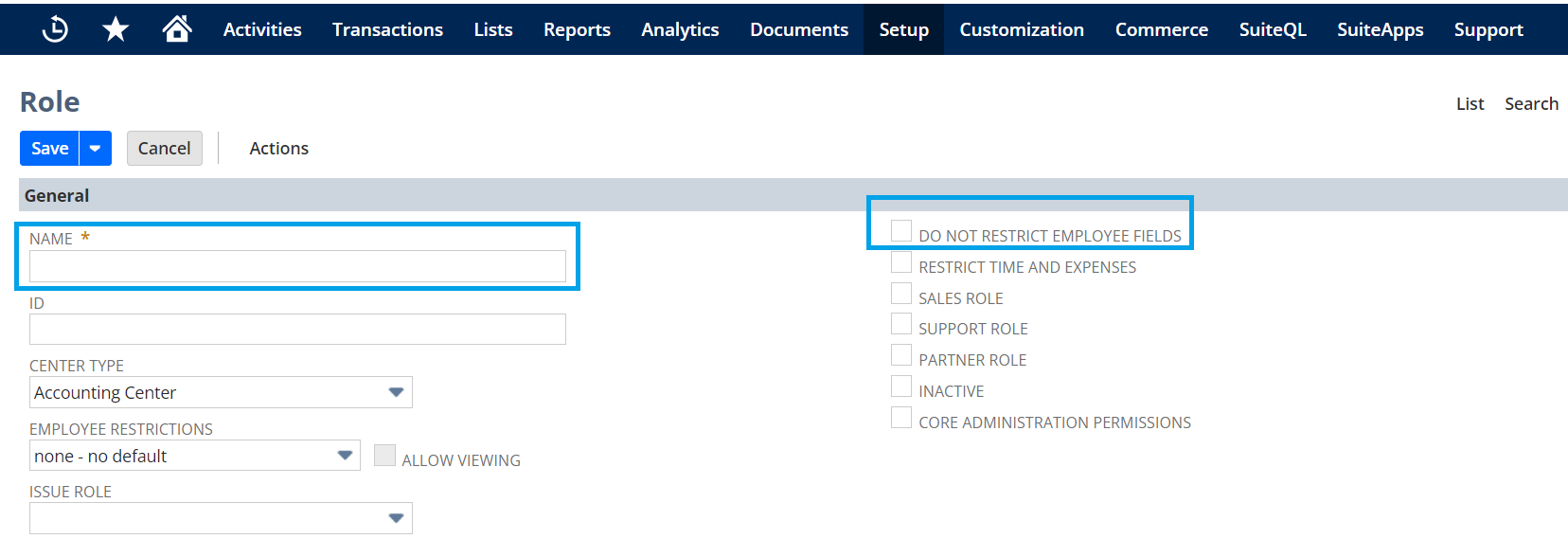
Task: Open the Lists menu
Action: (493, 29)
